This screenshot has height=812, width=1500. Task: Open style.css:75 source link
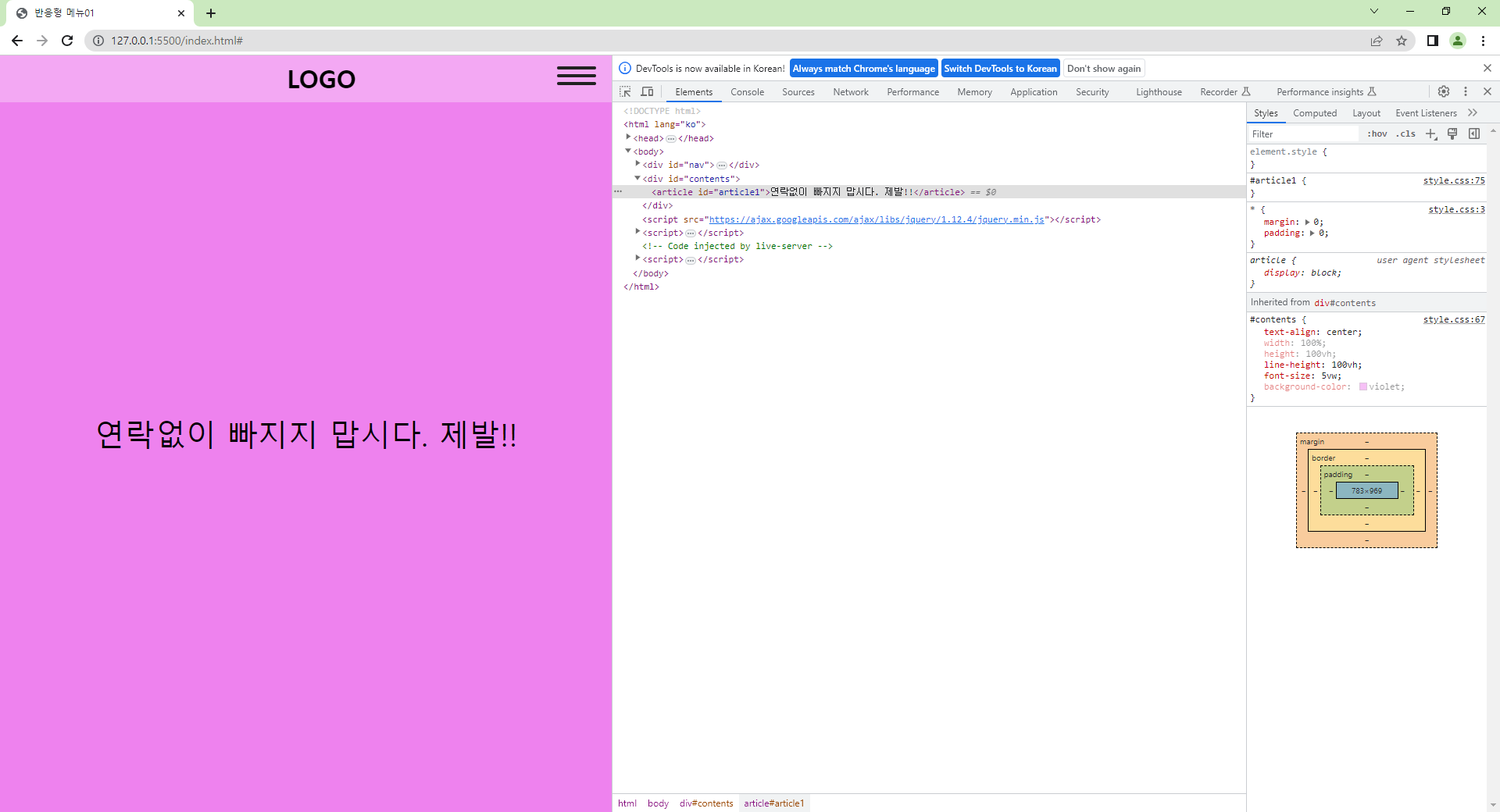1454,181
